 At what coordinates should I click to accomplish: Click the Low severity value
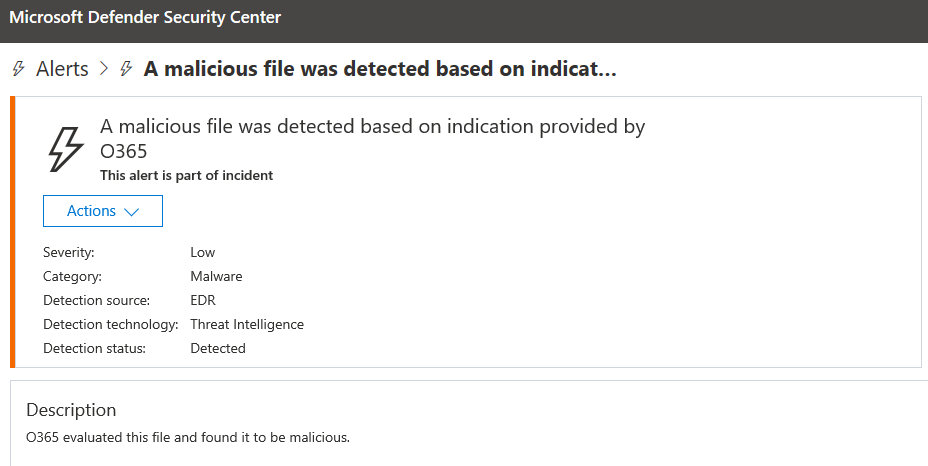click(203, 252)
